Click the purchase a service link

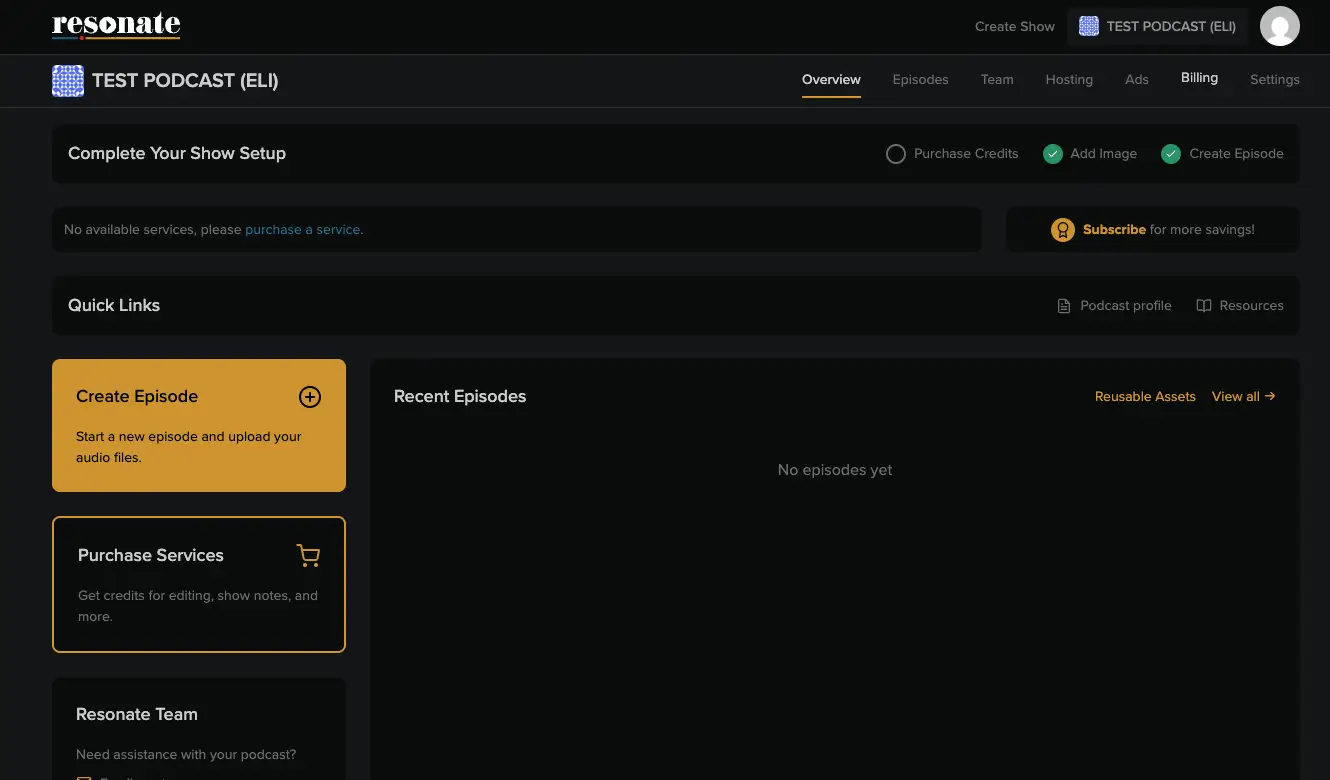click(303, 229)
